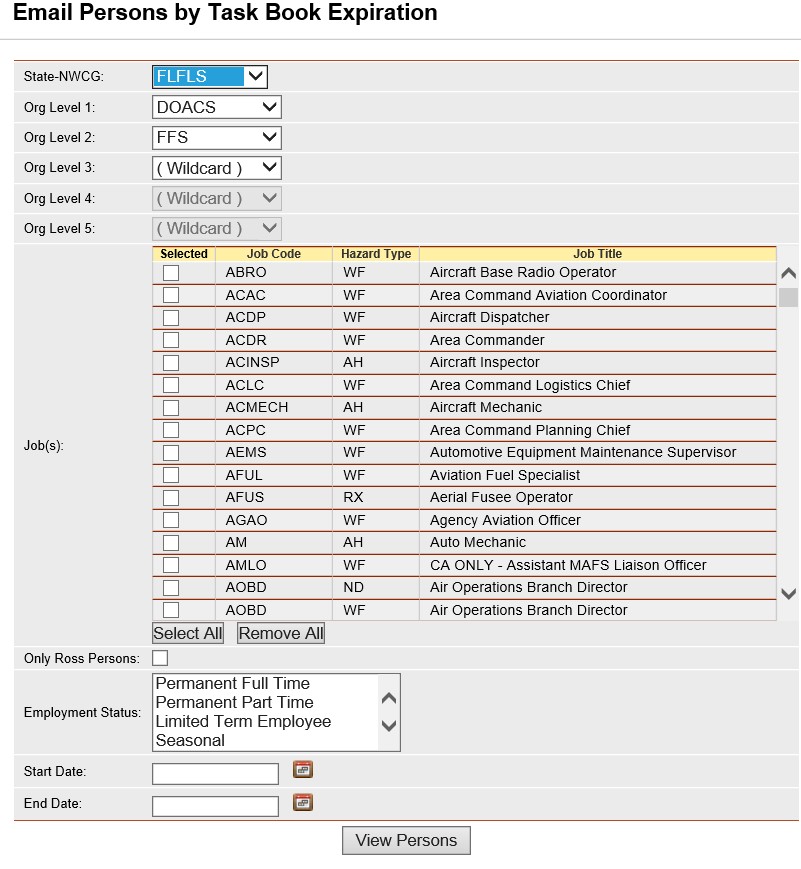801x869 pixels.
Task: Check the AOBD WF hazard type checkbox
Action: (171, 610)
